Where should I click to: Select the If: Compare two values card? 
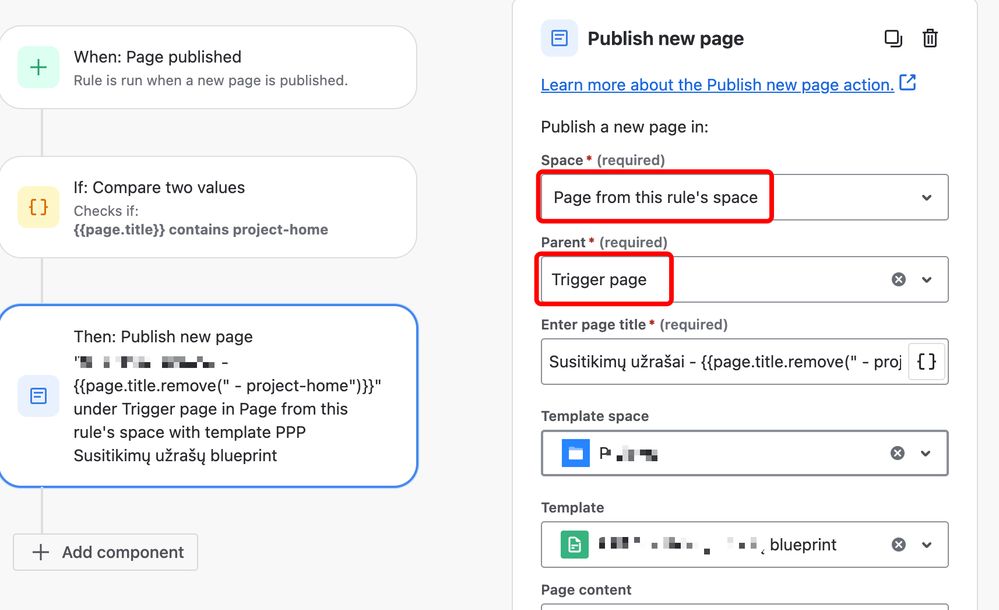(x=208, y=207)
